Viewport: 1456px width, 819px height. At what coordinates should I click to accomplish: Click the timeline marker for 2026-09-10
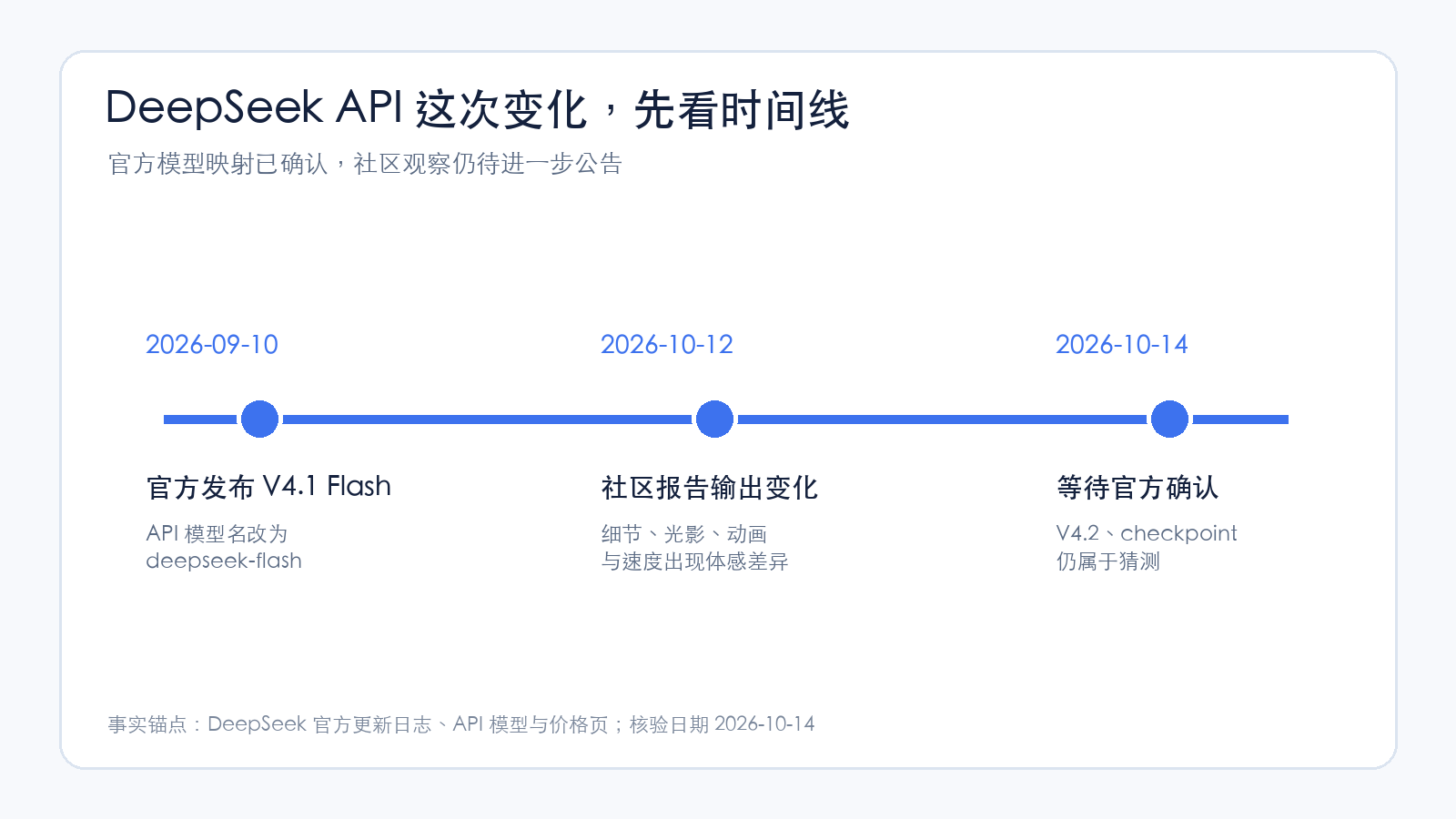click(x=259, y=420)
